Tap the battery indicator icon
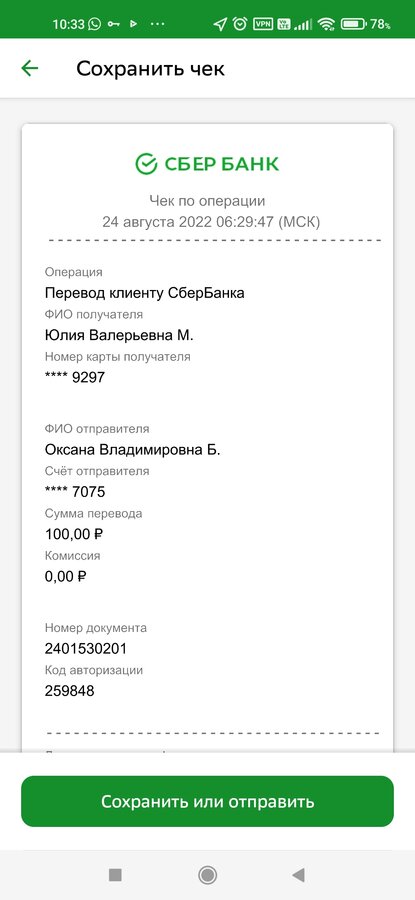This screenshot has width=415, height=900. click(x=353, y=24)
